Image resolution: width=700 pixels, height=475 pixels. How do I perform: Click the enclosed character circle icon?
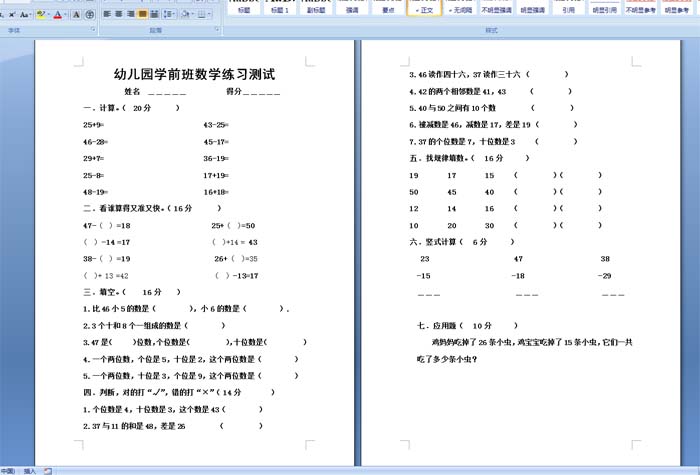coord(90,15)
